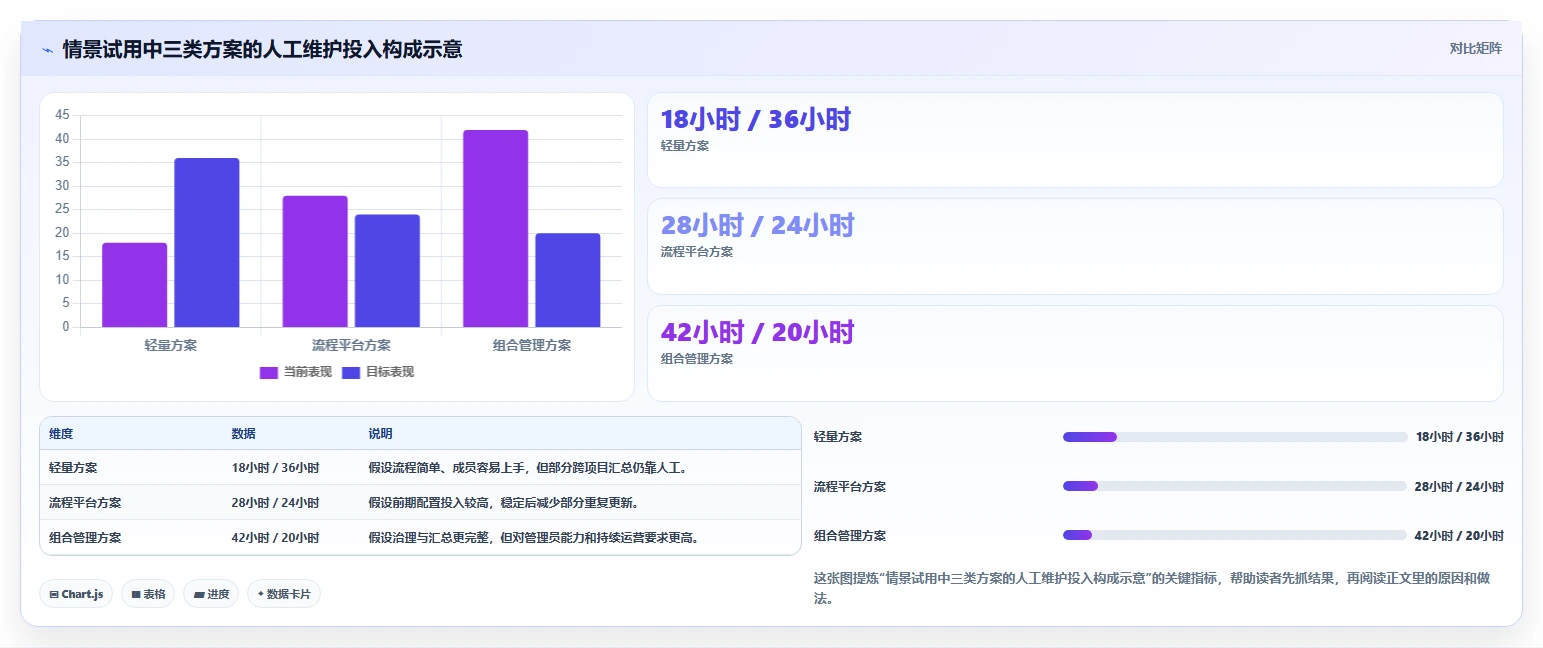Click 28小时 / 24小时 value after progress bar
The width and height of the screenshot is (1543, 648).
click(x=1459, y=487)
